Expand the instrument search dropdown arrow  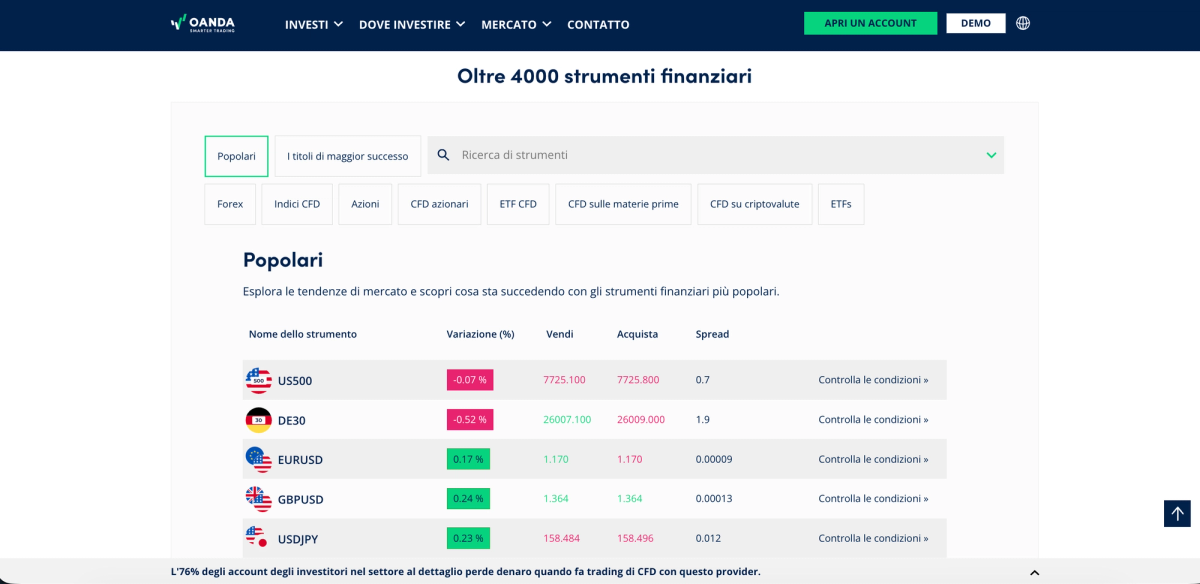click(x=991, y=155)
